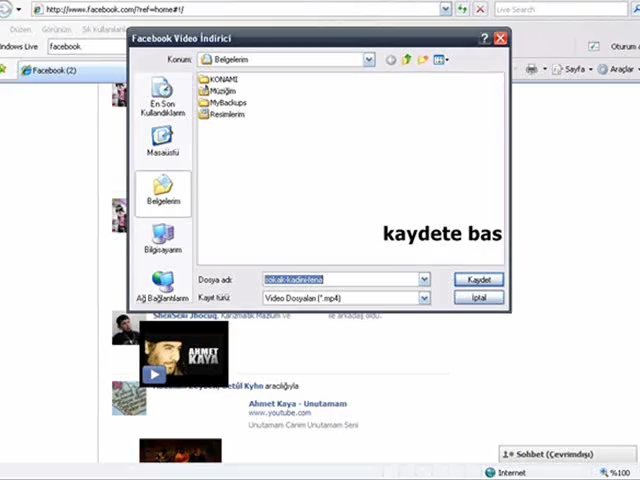The image size is (640, 480).
Task: Open the views menu icon
Action: (441, 60)
